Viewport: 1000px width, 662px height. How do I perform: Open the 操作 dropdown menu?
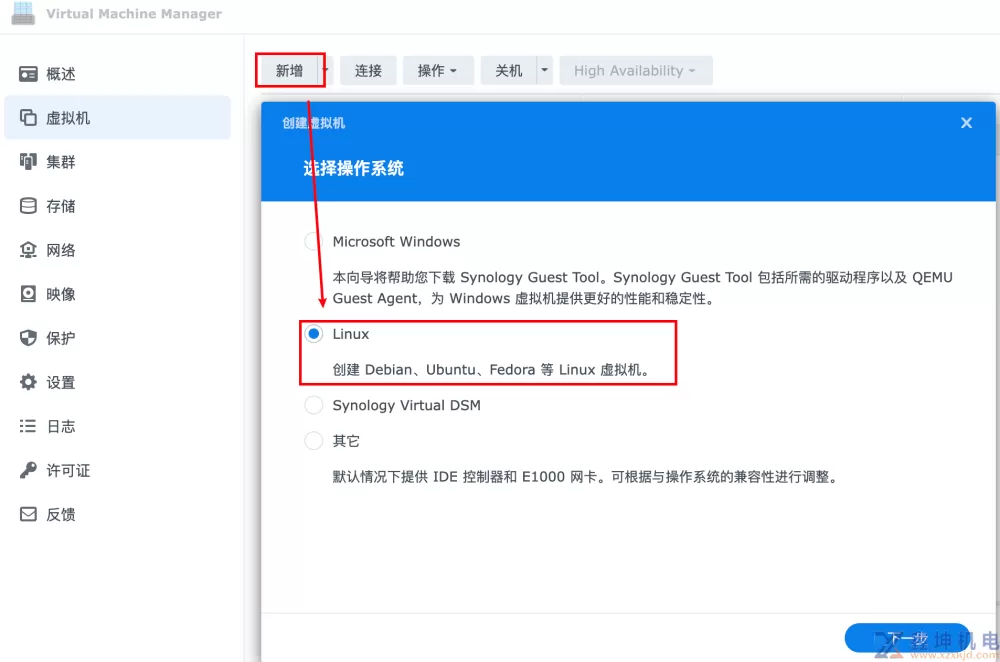438,70
